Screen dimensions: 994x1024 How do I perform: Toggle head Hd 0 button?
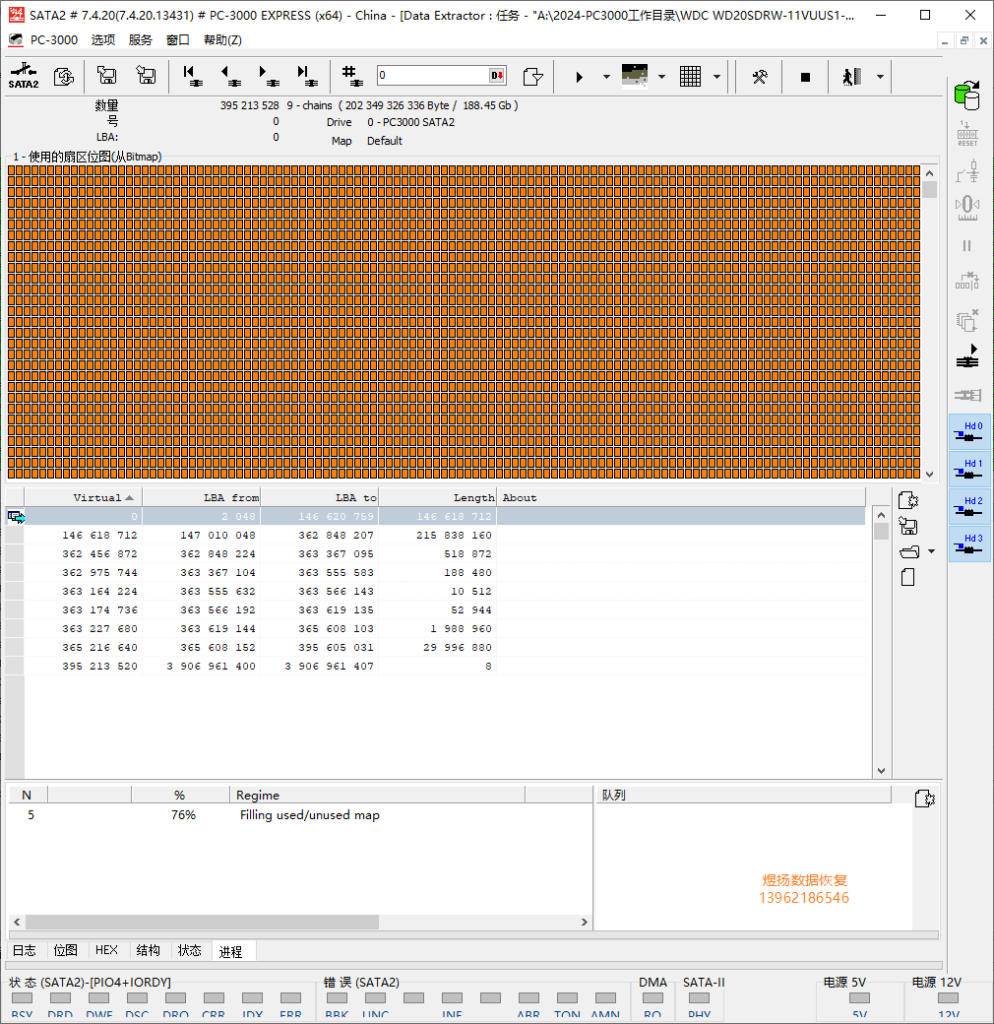pos(969,432)
